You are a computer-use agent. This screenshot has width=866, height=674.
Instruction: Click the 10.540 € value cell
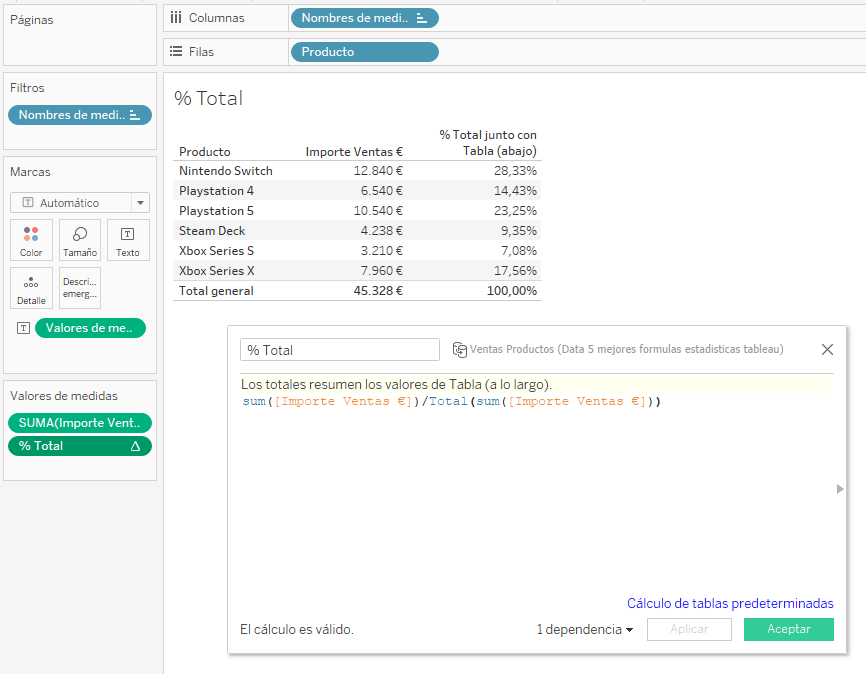(378, 211)
